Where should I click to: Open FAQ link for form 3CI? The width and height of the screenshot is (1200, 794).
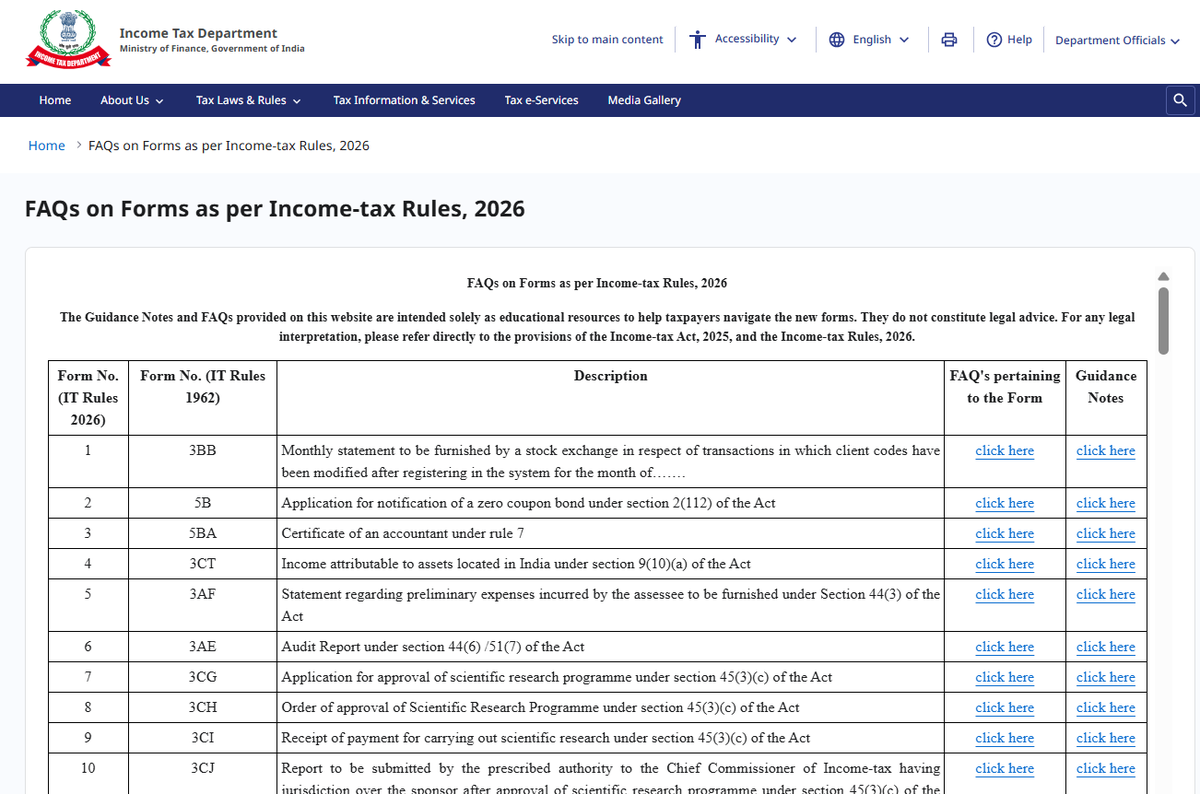pyautogui.click(x=1005, y=738)
